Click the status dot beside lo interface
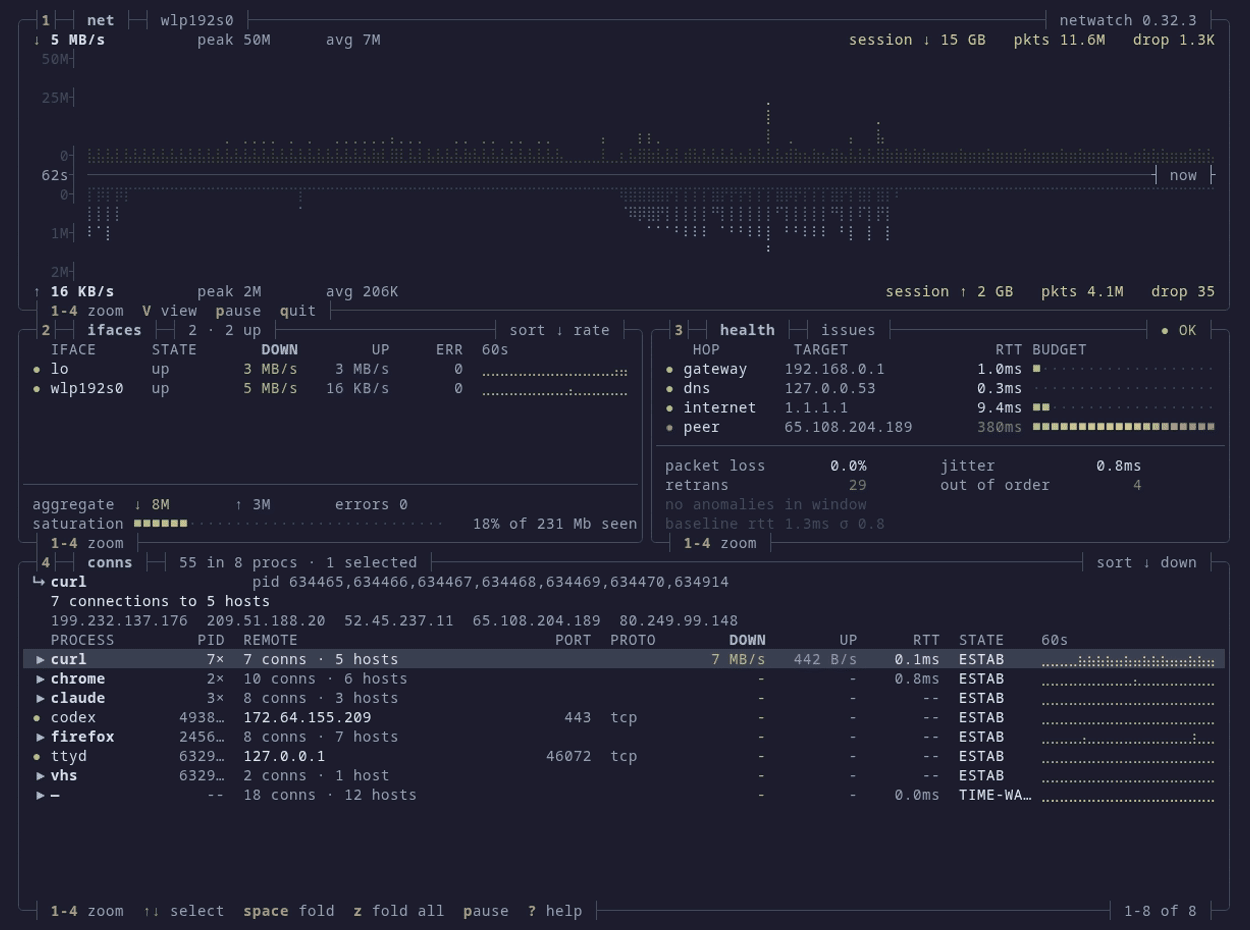The width and height of the screenshot is (1250, 930). coord(37,369)
